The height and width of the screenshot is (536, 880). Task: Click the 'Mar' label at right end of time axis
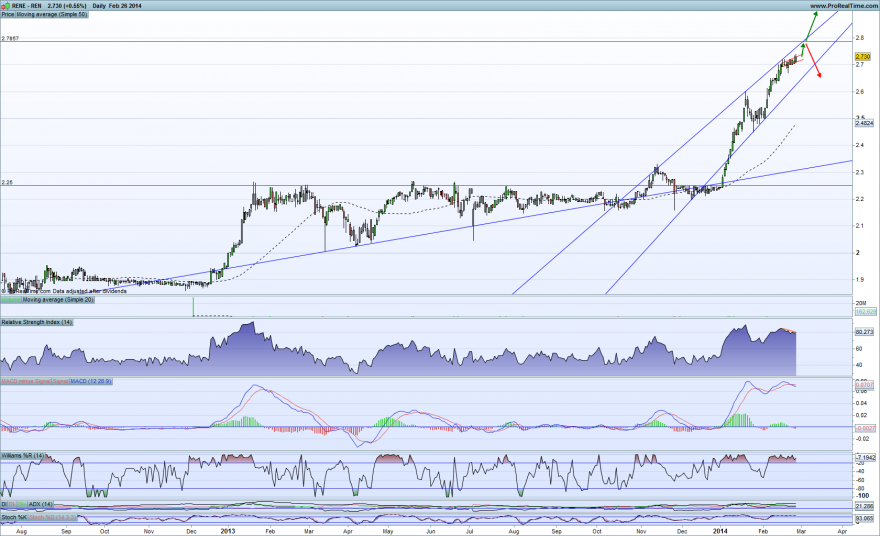(x=801, y=530)
